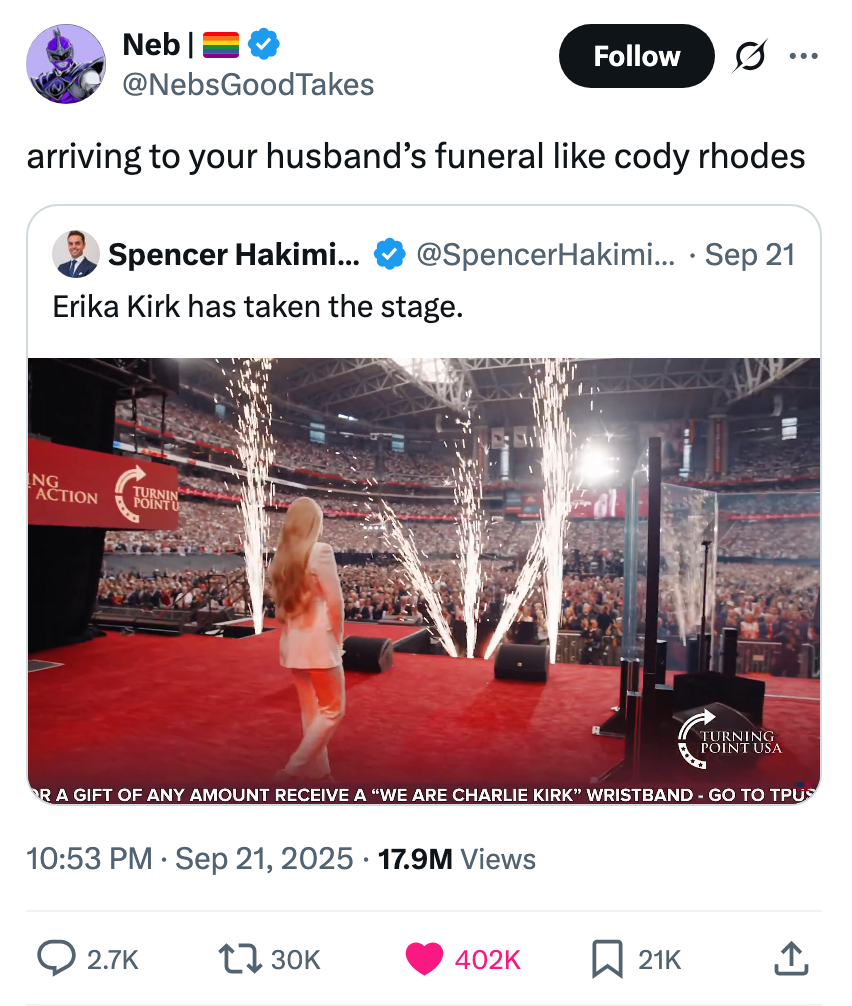Click the @NebsGoodTakes handle
The height and width of the screenshot is (1006, 852).
[x=249, y=85]
